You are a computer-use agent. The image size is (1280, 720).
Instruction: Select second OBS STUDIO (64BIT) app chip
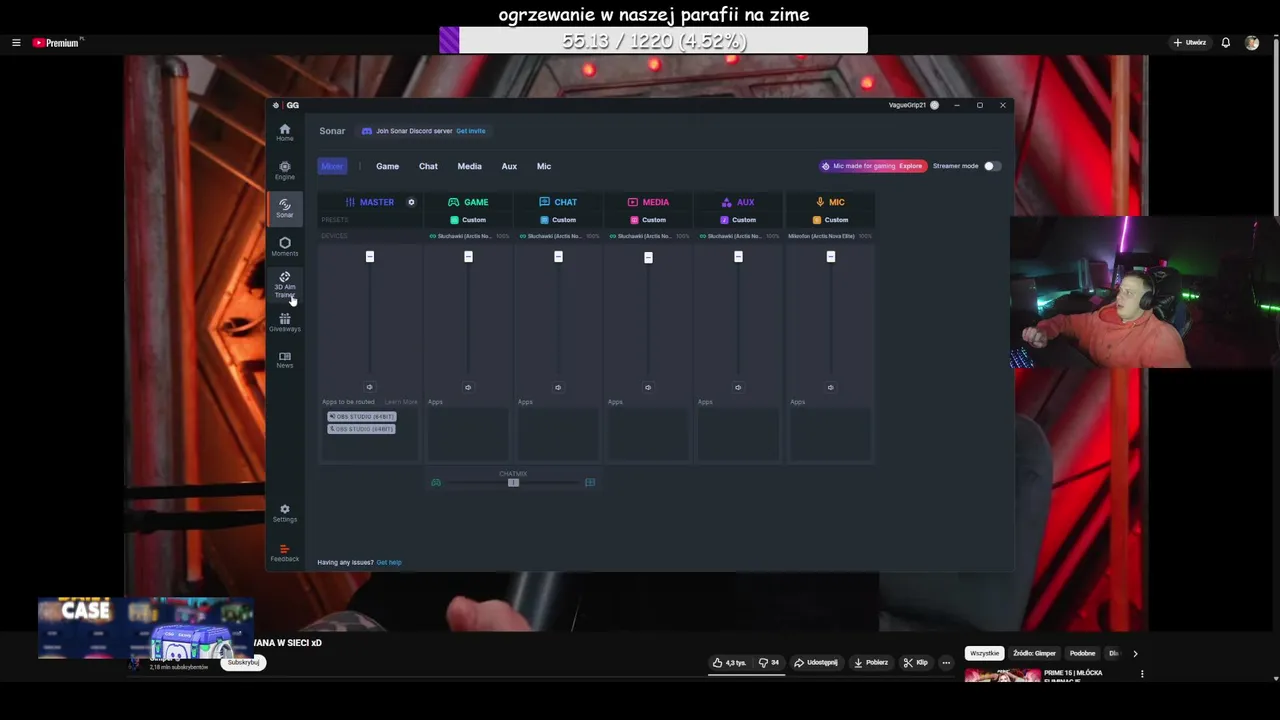pos(362,429)
